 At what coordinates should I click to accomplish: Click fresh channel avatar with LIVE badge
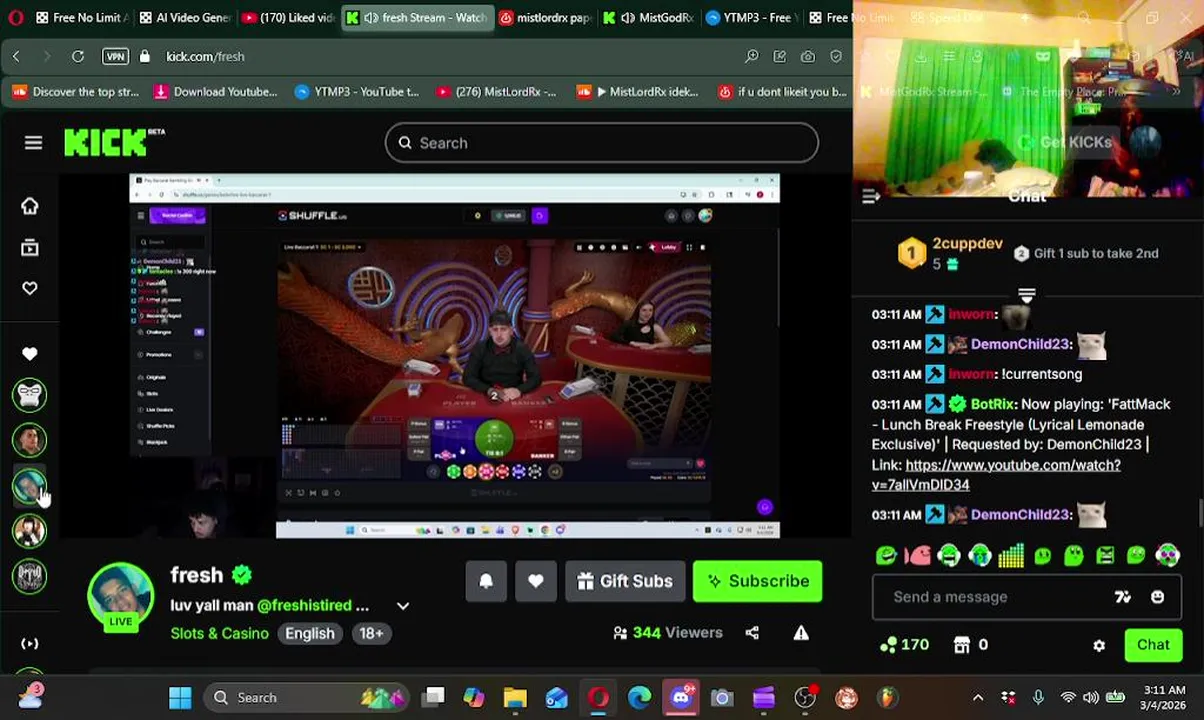point(121,596)
